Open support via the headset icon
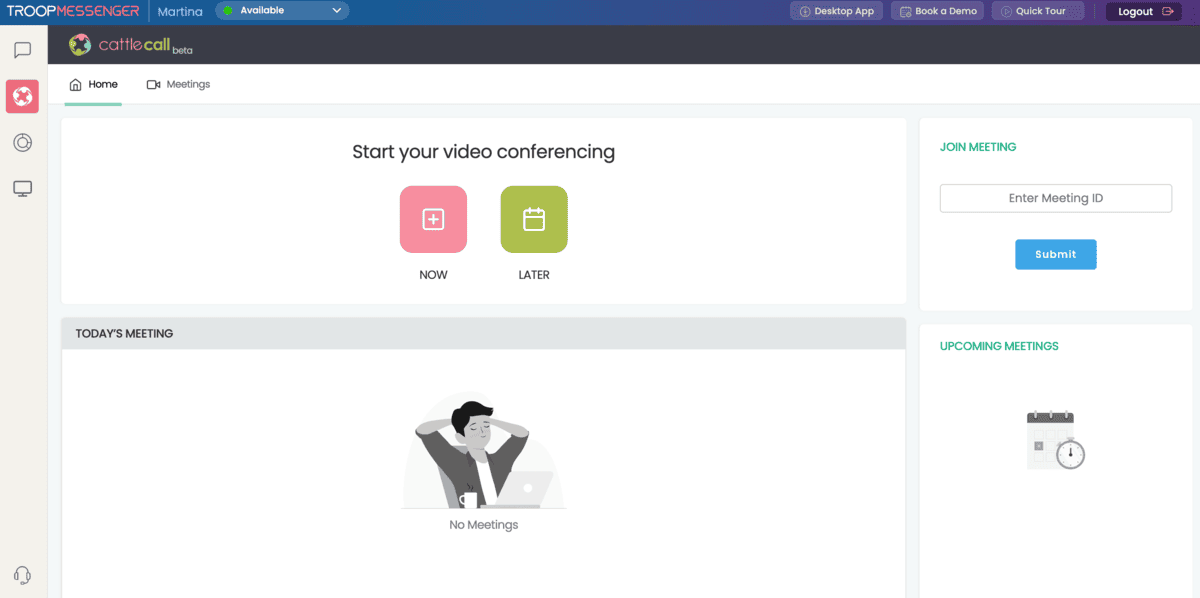The image size is (1200, 598). [22, 575]
